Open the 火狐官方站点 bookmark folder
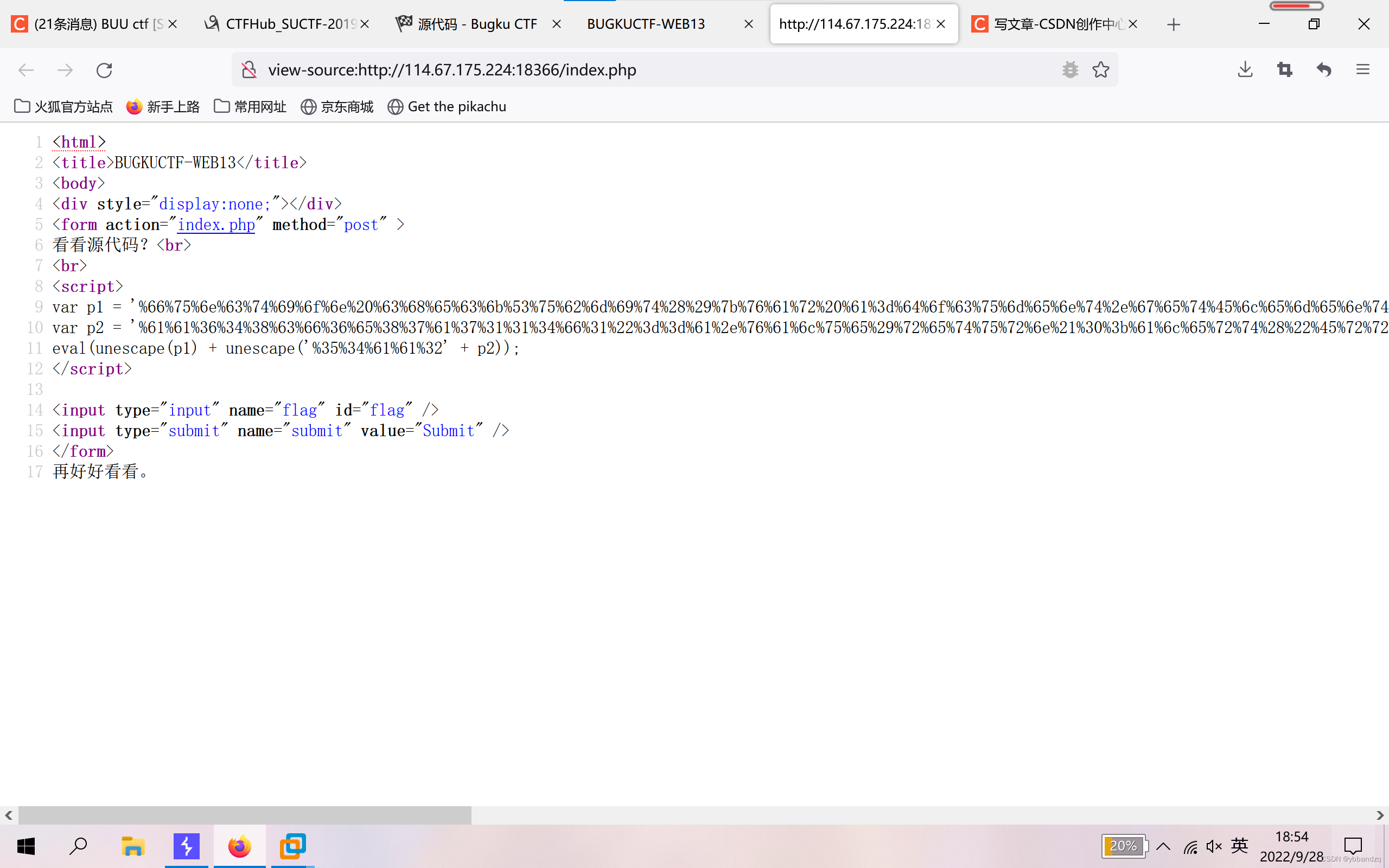Image resolution: width=1389 pixels, height=868 pixels. coord(63,107)
